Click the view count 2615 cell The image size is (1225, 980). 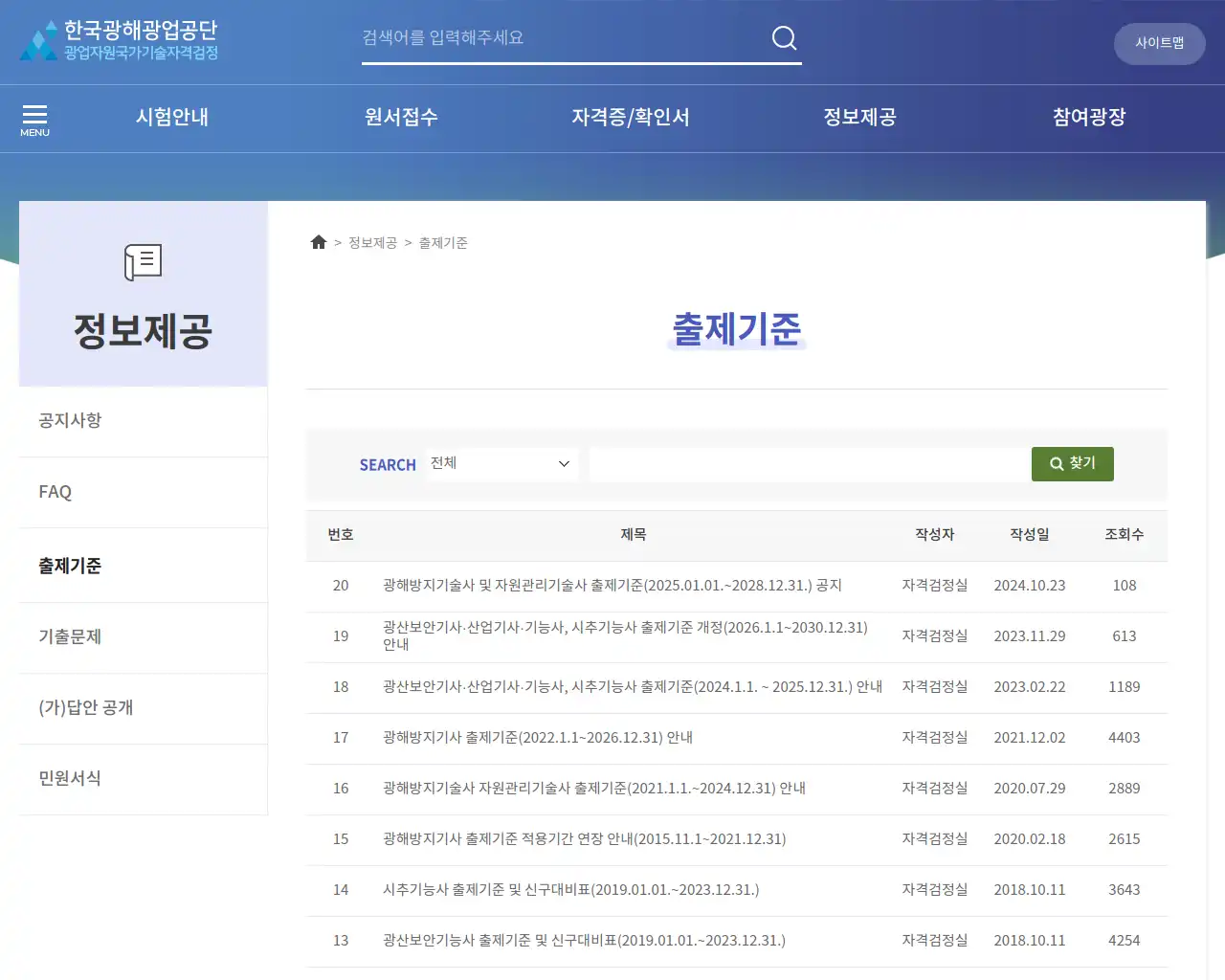(x=1125, y=839)
